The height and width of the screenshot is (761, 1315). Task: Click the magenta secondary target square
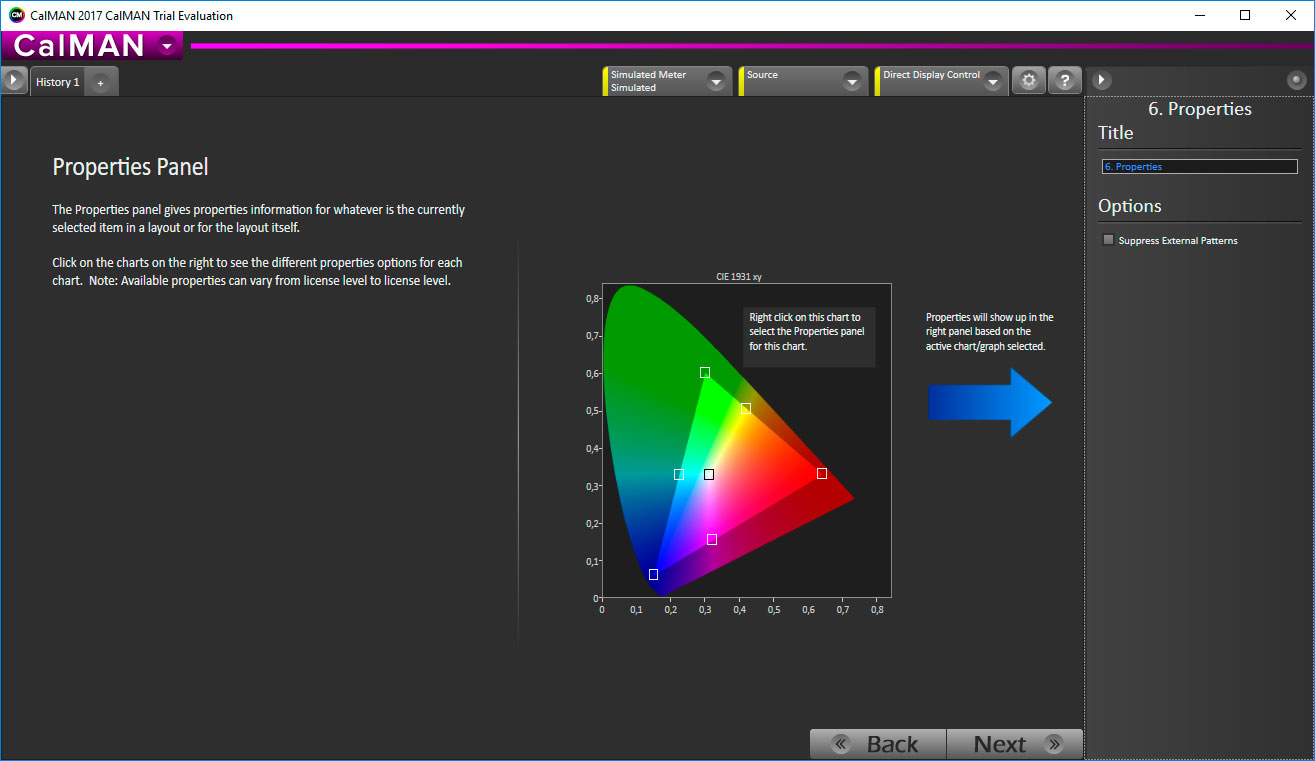712,539
